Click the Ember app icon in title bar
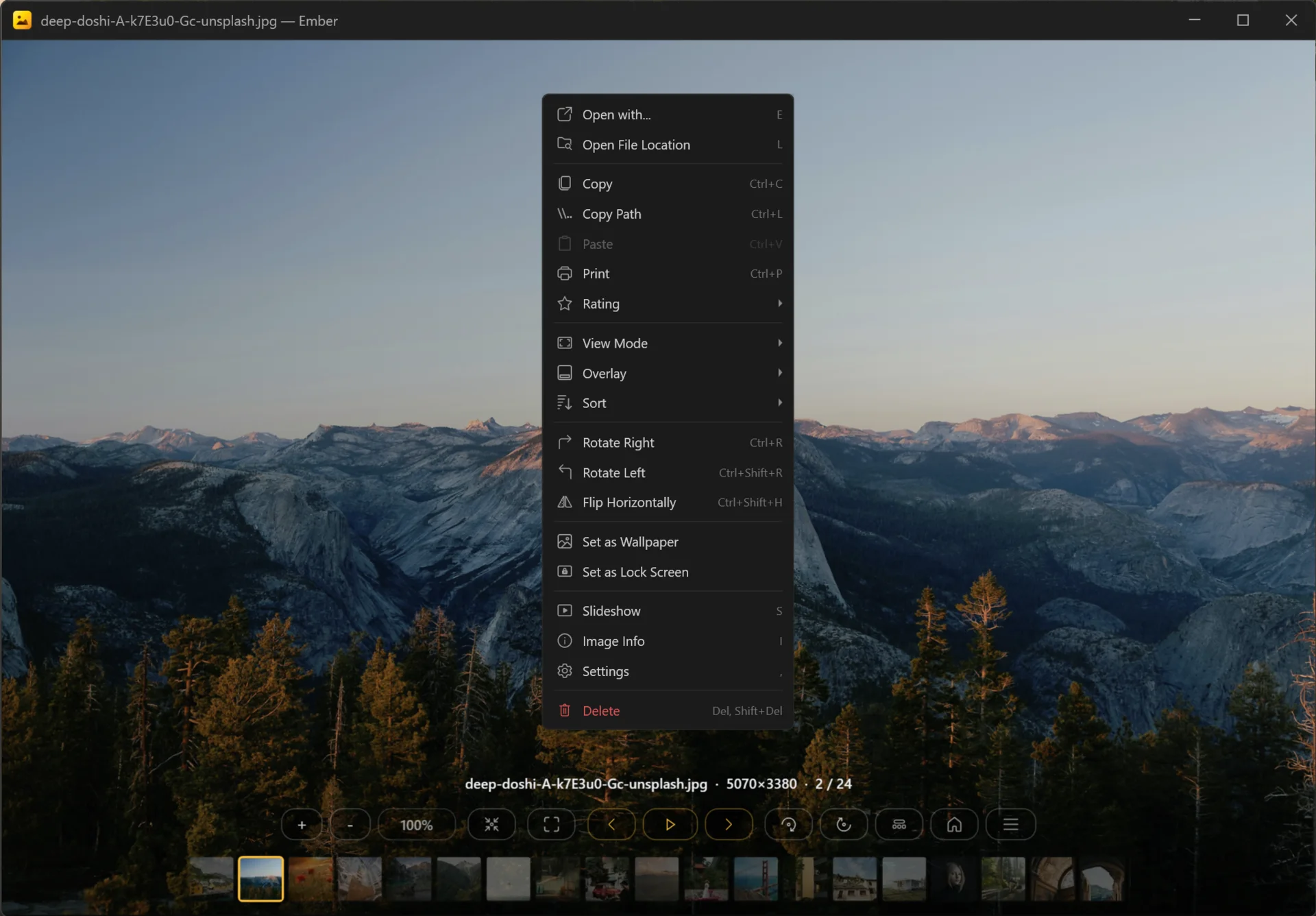The image size is (1316, 916). click(22, 21)
